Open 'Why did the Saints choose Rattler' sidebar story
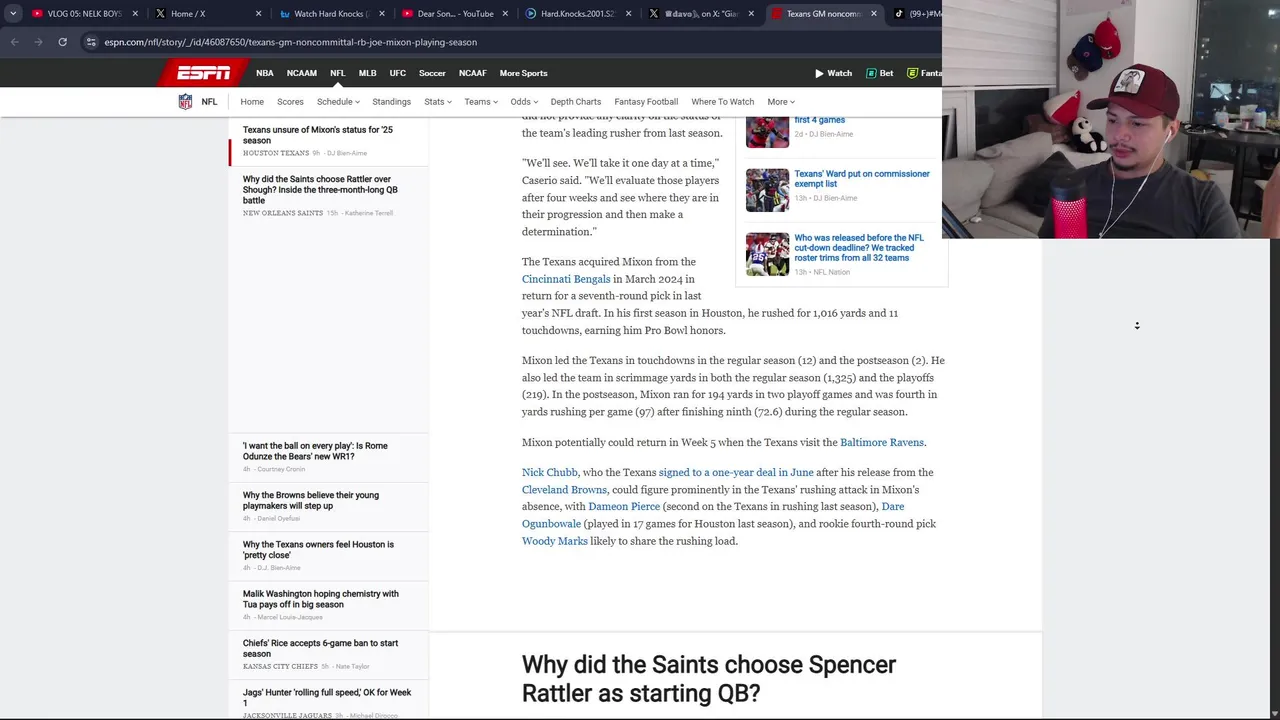This screenshot has height=720, width=1280. pos(320,190)
